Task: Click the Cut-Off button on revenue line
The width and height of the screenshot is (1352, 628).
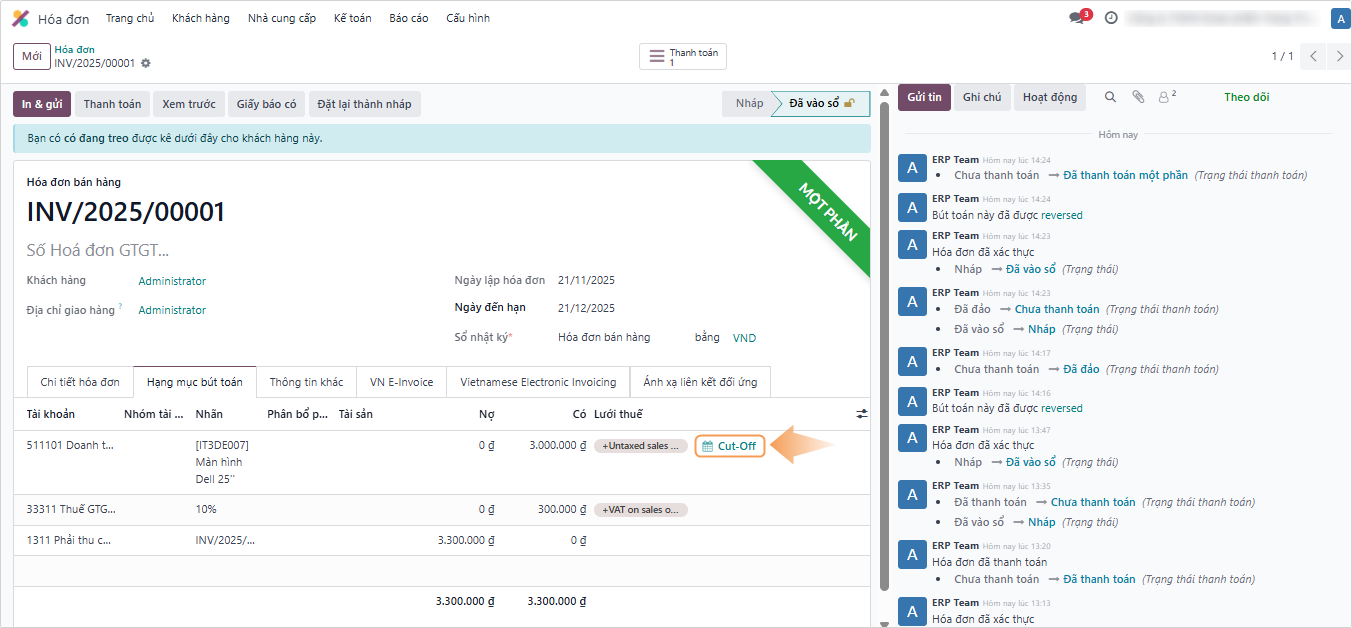Action: [730, 446]
